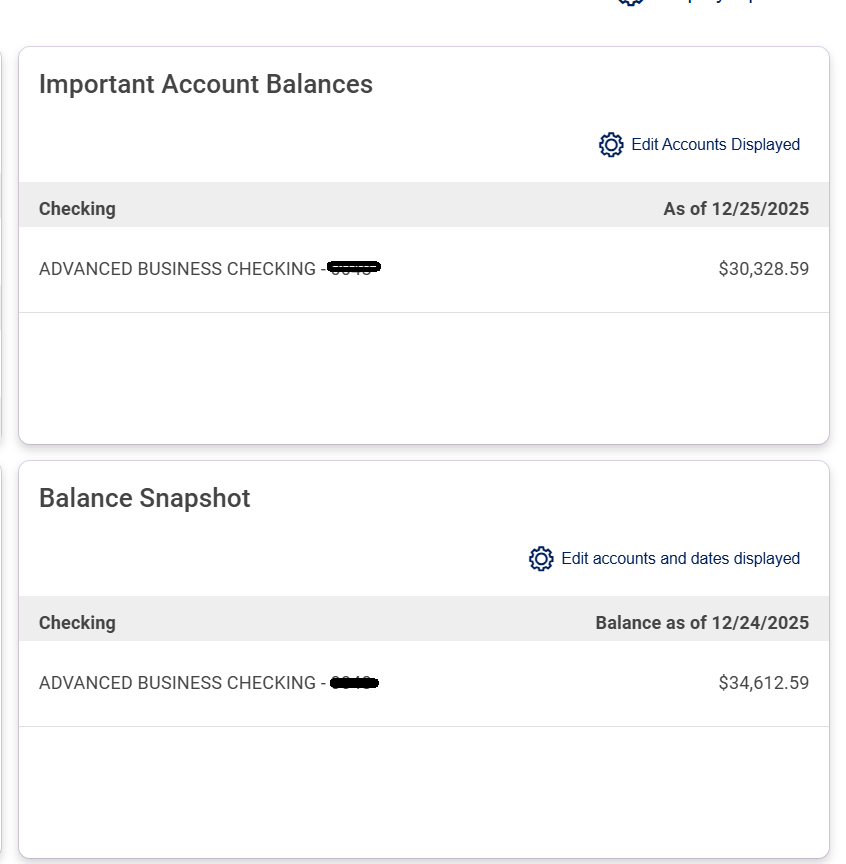
Task: Click the Balance as of 12/24/2025 label
Action: pos(702,623)
